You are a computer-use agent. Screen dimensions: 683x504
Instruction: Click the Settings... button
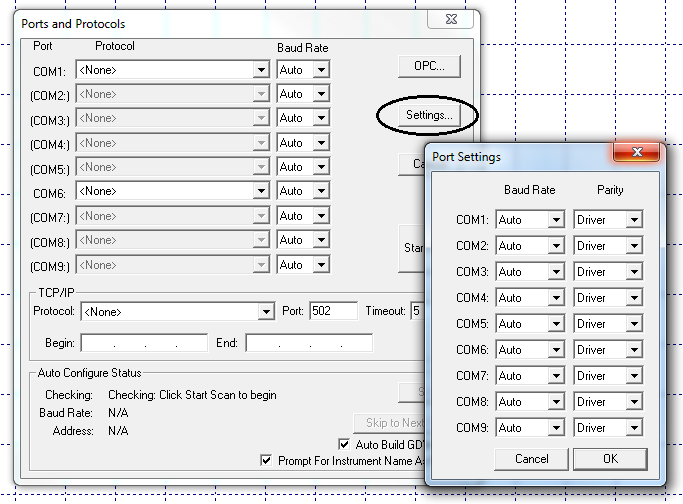click(428, 116)
